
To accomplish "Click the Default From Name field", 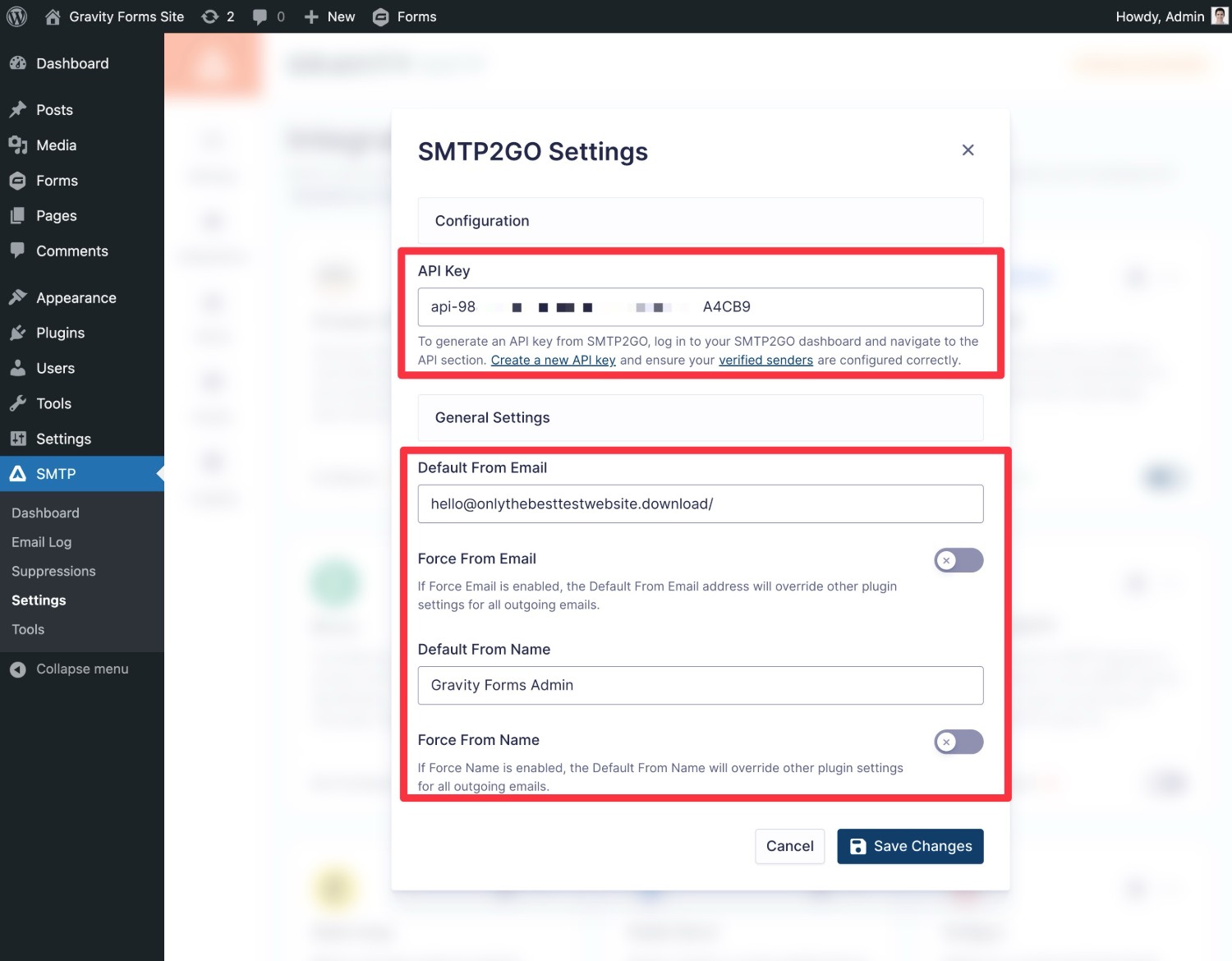I will pyautogui.click(x=701, y=685).
